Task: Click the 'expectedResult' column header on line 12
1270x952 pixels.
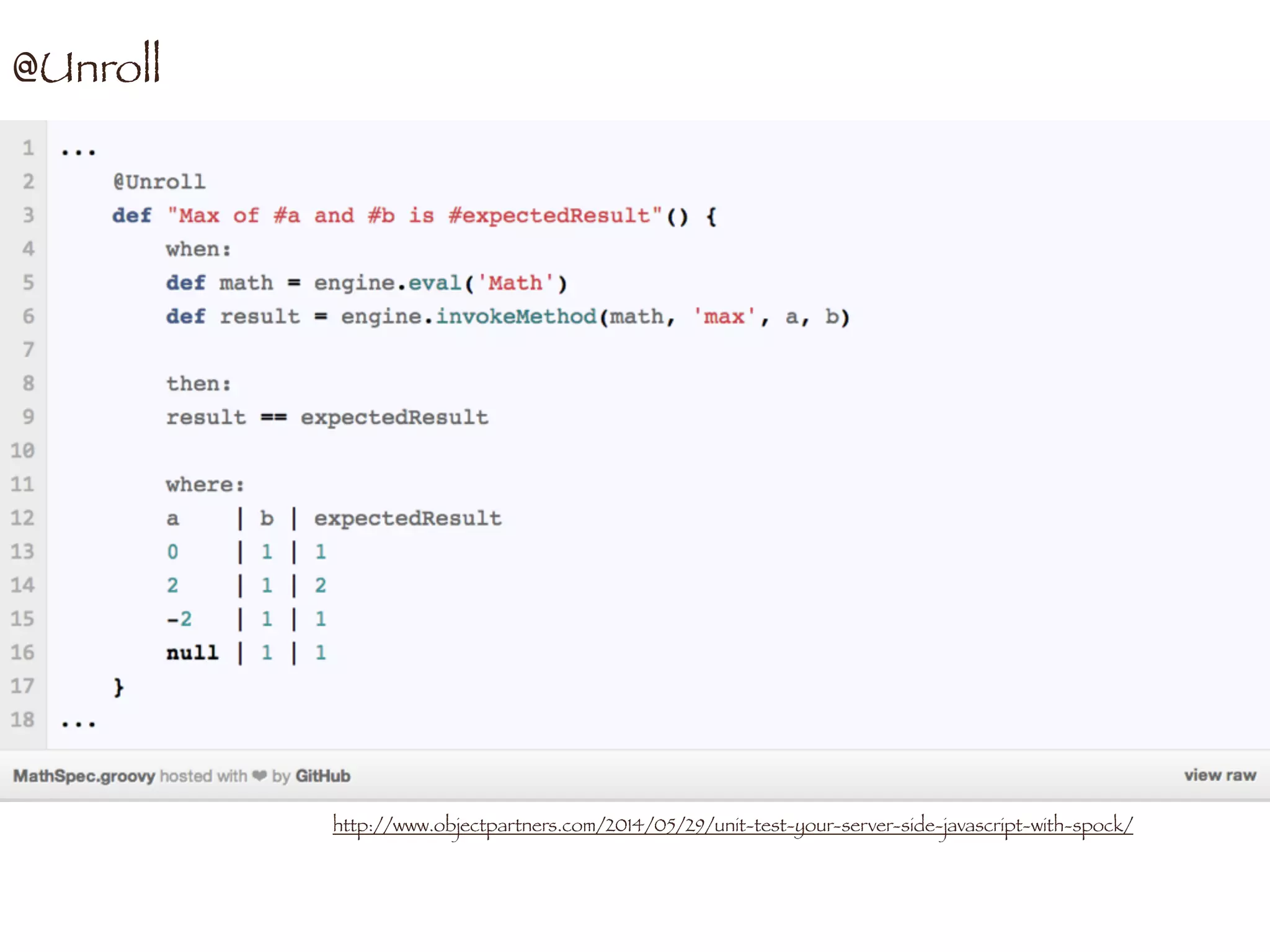Action: tap(407, 518)
